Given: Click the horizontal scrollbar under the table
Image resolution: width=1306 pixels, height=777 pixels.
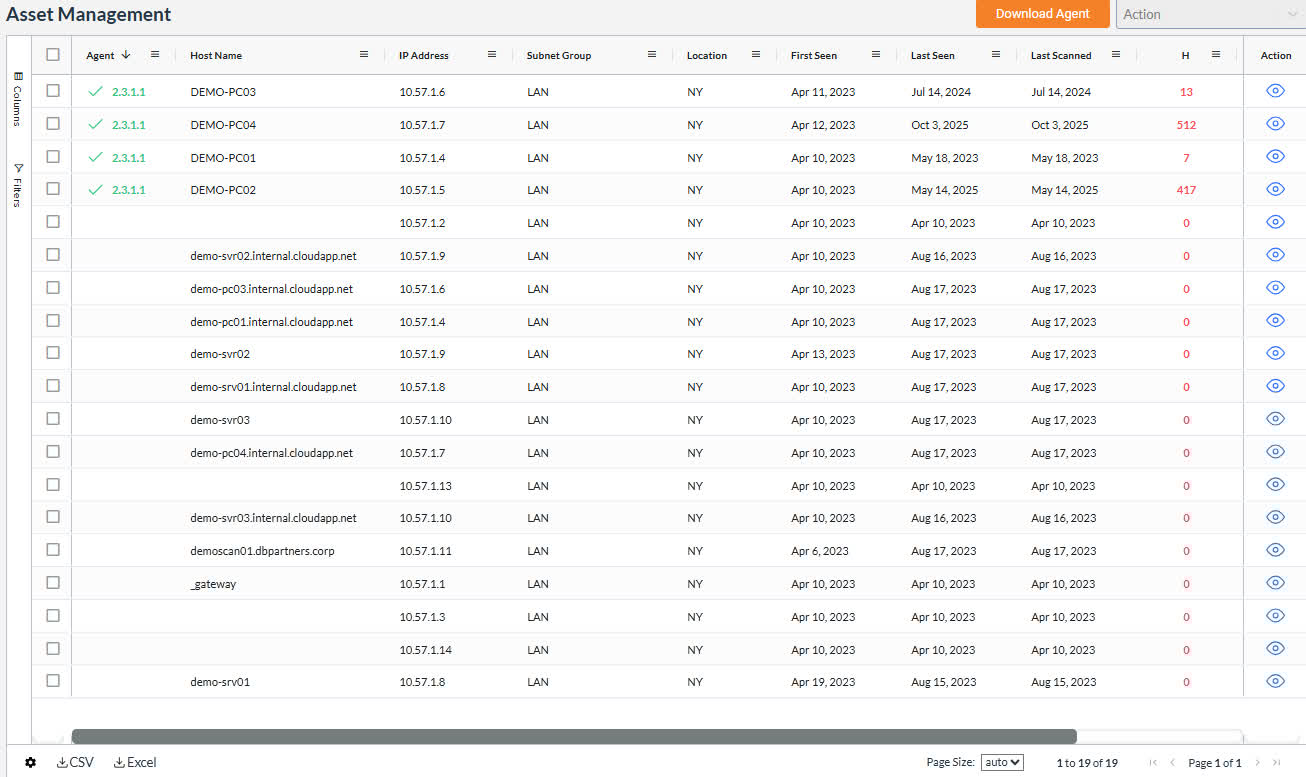Looking at the screenshot, I should point(573,737).
